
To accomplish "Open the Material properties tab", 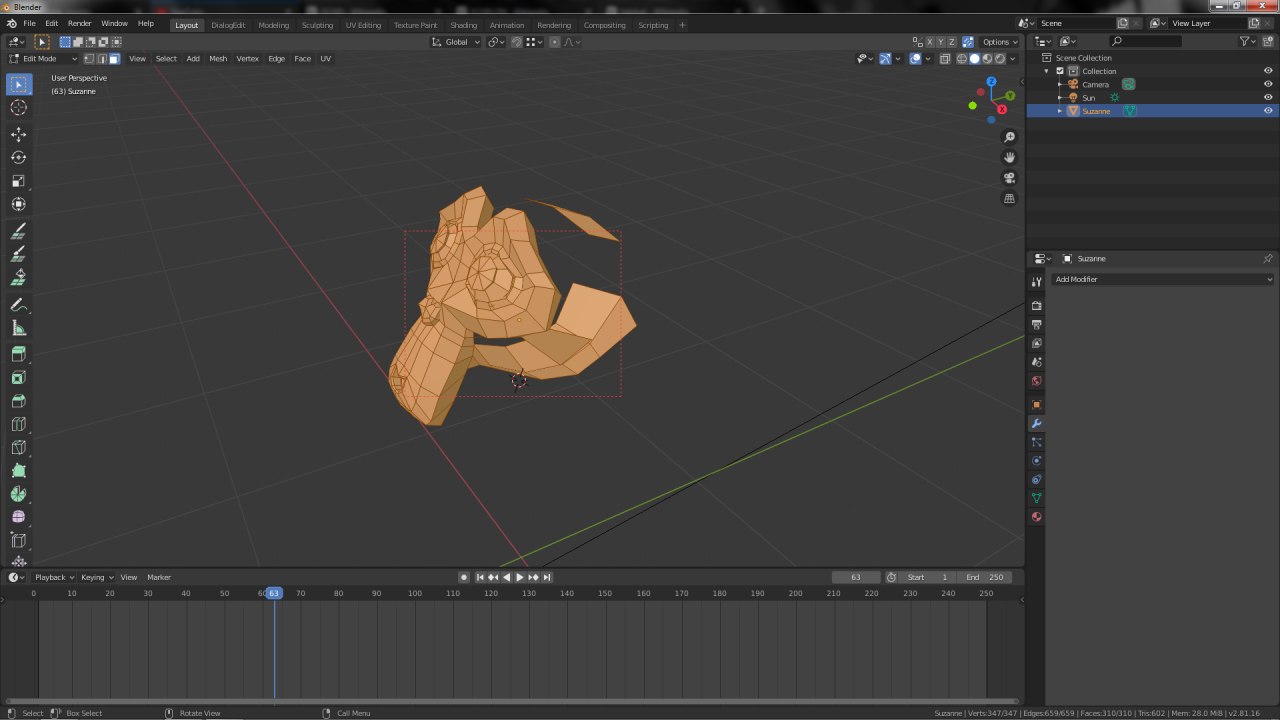I will (1036, 517).
